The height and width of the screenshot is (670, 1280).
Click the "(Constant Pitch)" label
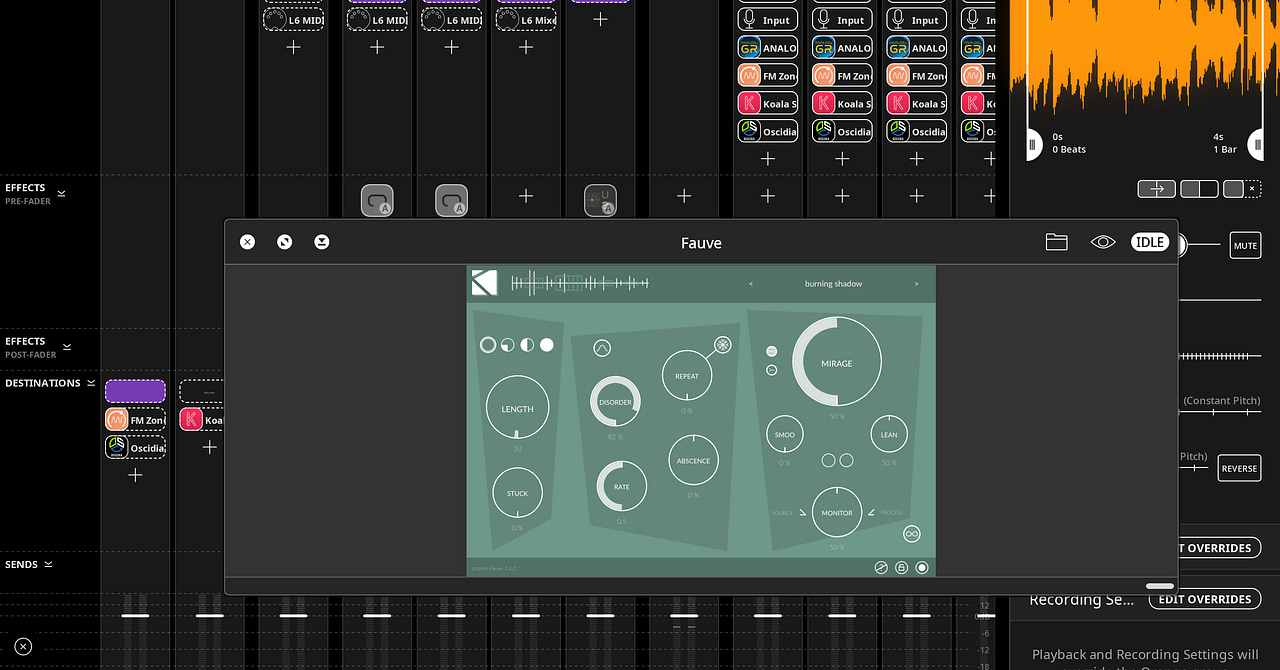point(1221,400)
